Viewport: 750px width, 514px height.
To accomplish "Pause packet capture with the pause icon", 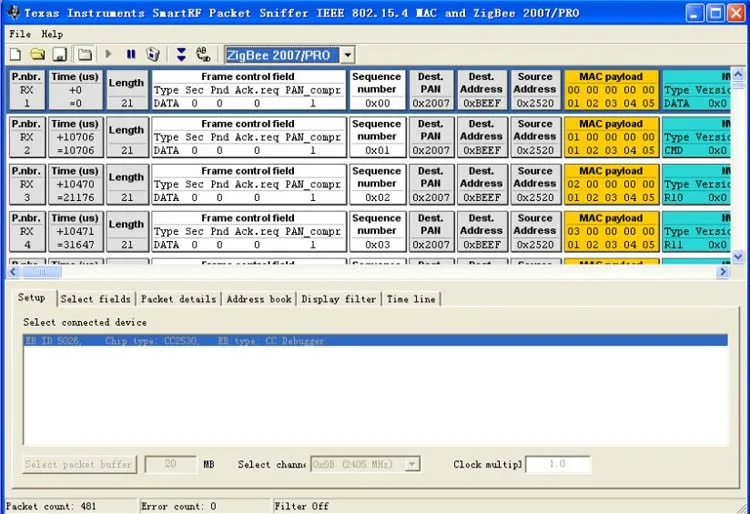I will pos(131,54).
